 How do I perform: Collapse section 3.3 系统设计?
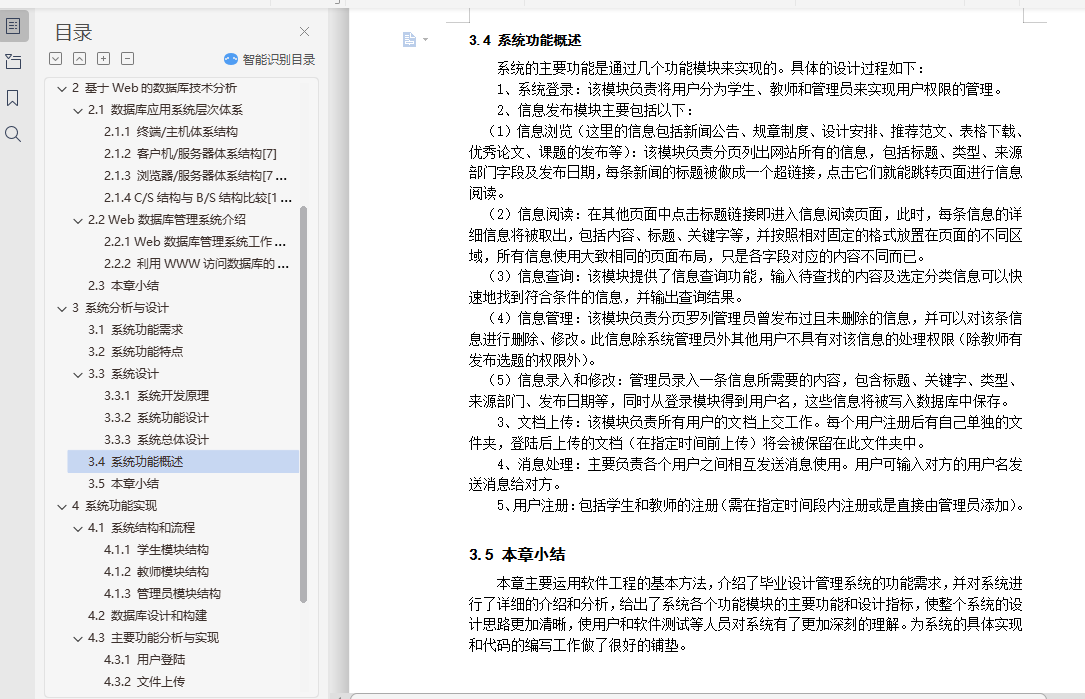tap(78, 374)
